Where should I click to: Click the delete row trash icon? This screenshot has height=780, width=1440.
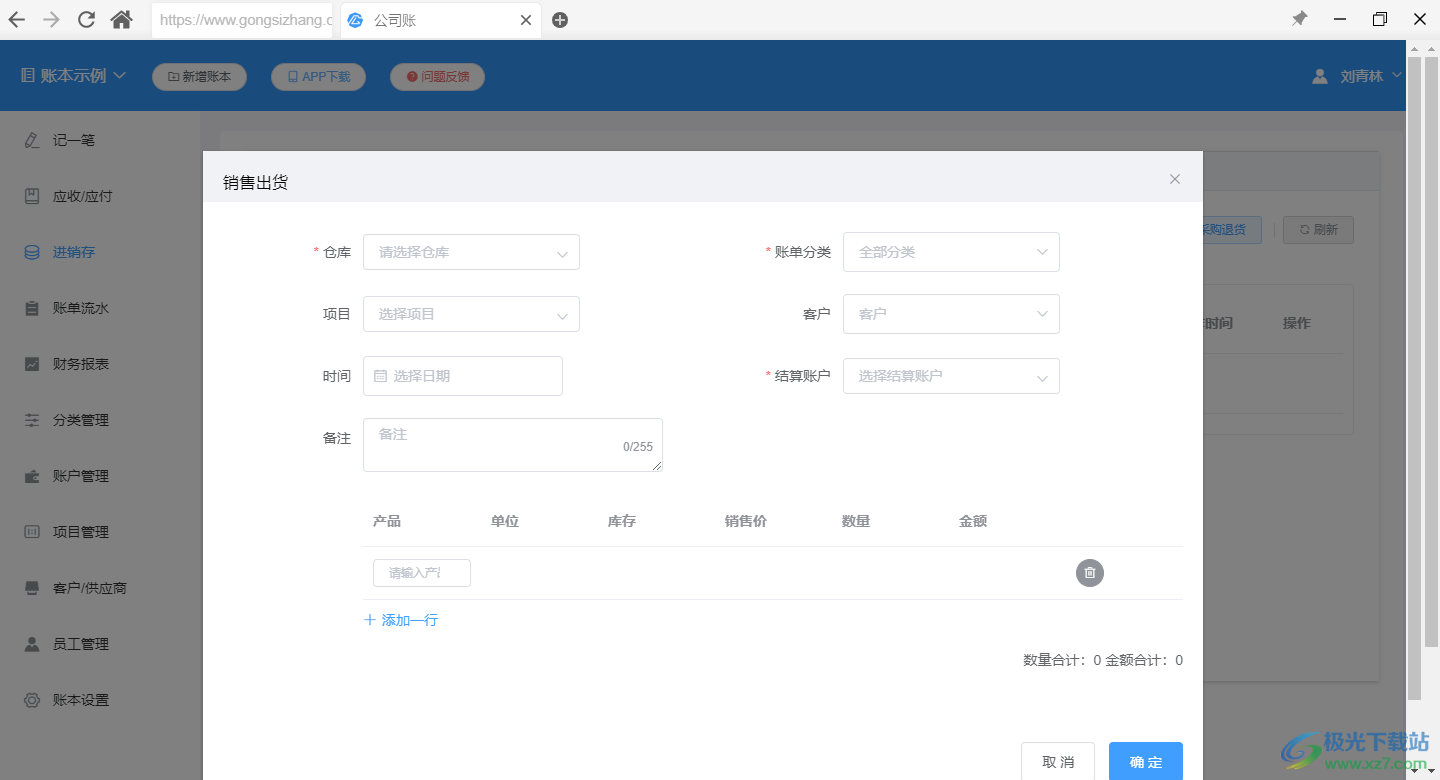click(x=1090, y=573)
